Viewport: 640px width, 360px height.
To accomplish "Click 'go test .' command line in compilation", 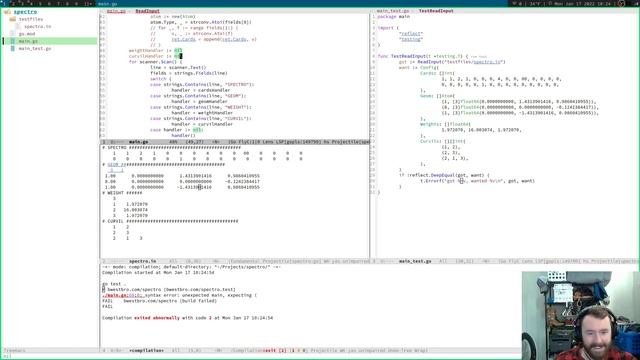I will click(x=114, y=284).
